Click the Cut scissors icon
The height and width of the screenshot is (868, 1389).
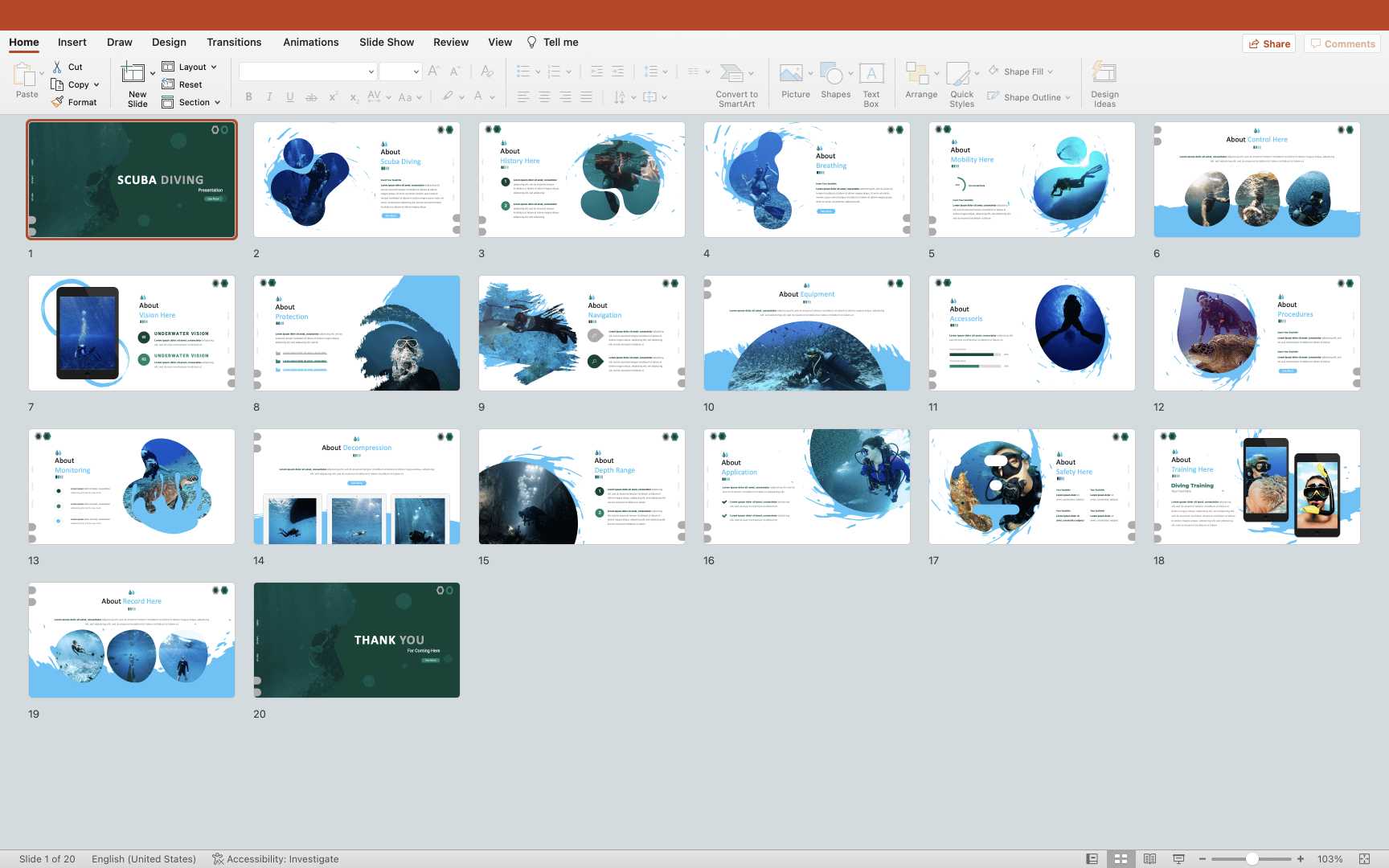point(57,67)
